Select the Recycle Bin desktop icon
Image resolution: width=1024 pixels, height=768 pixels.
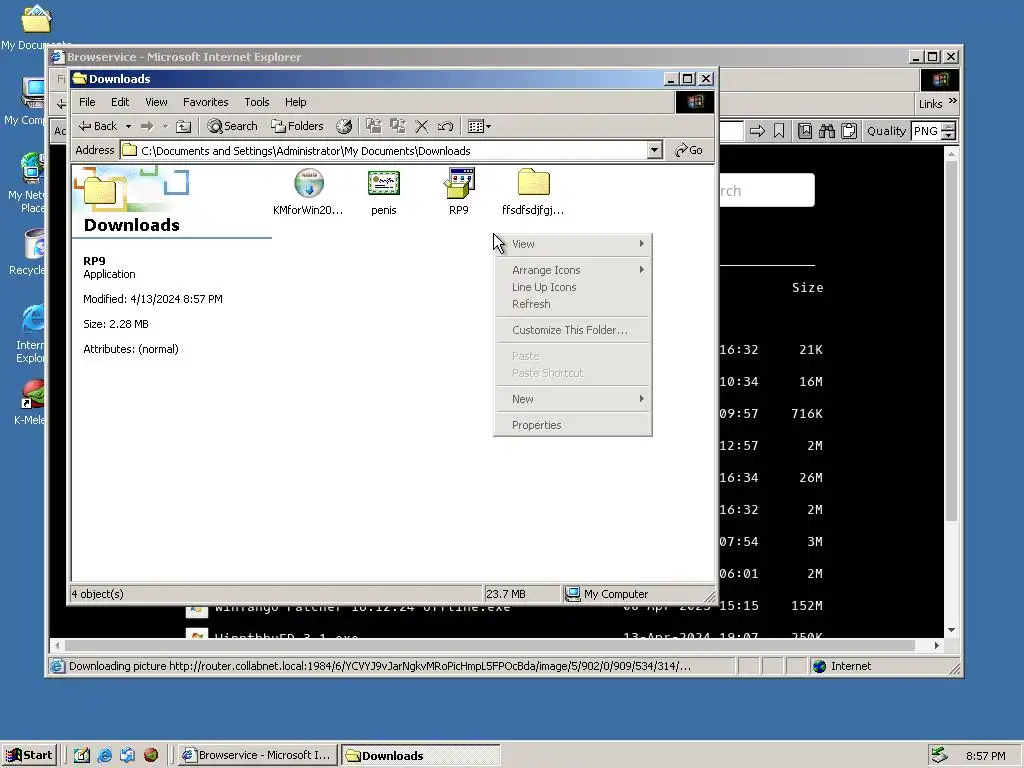point(27,252)
